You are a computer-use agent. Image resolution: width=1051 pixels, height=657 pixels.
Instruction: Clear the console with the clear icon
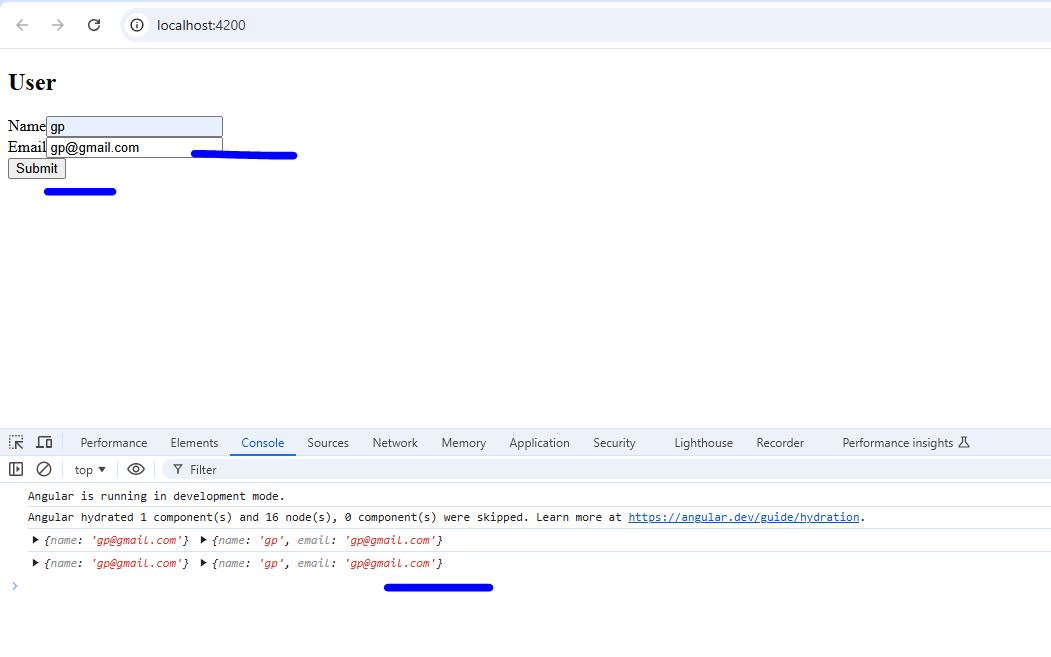(44, 469)
